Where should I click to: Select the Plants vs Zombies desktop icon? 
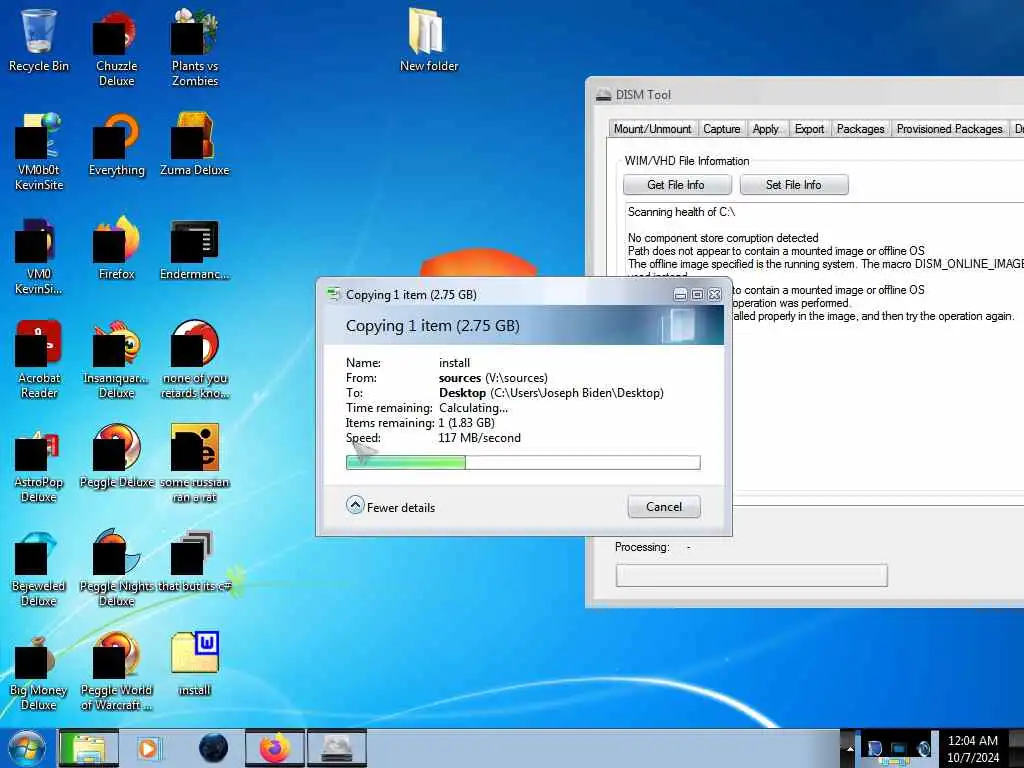195,49
